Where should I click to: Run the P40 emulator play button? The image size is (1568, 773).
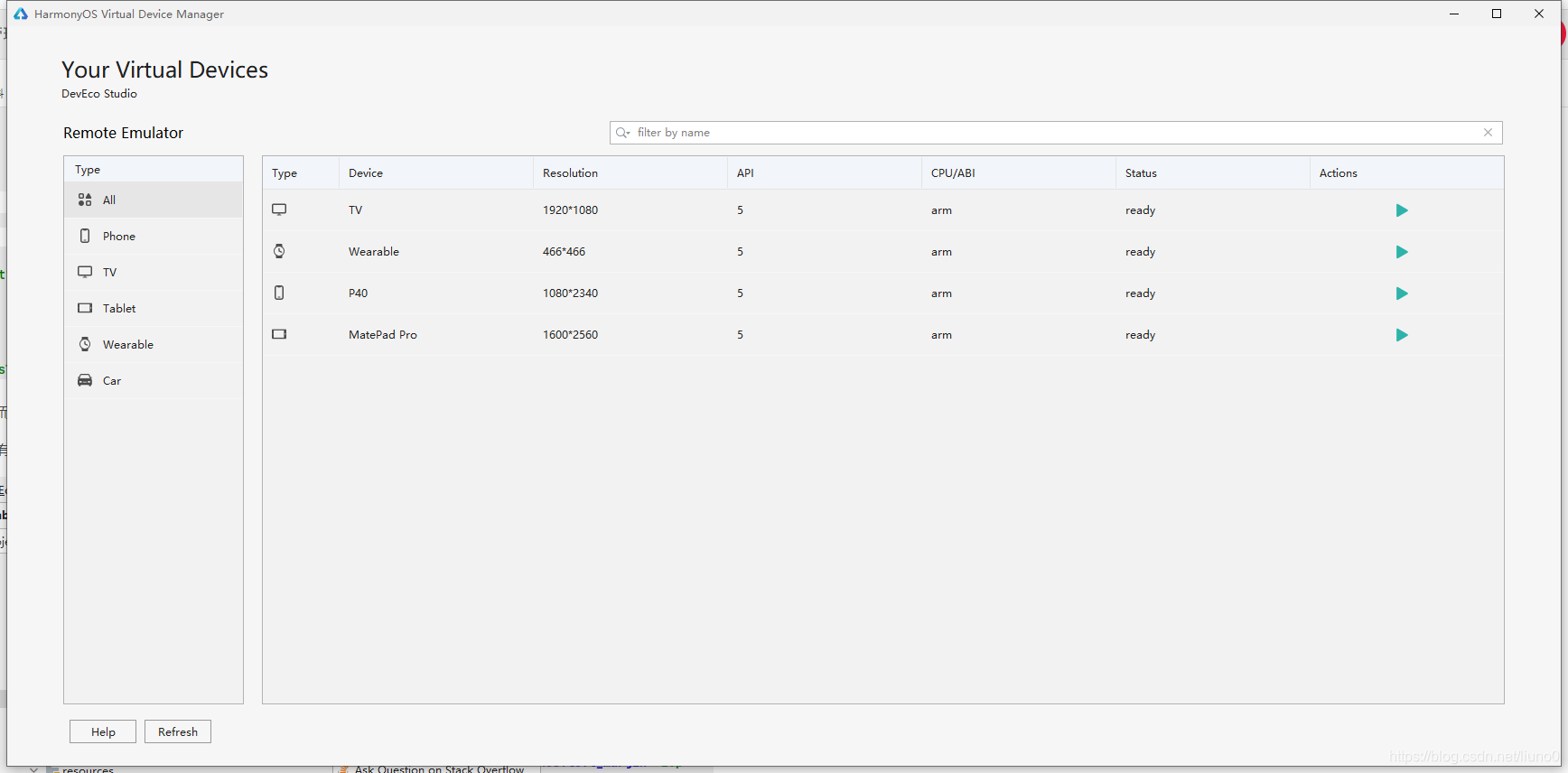pyautogui.click(x=1402, y=293)
